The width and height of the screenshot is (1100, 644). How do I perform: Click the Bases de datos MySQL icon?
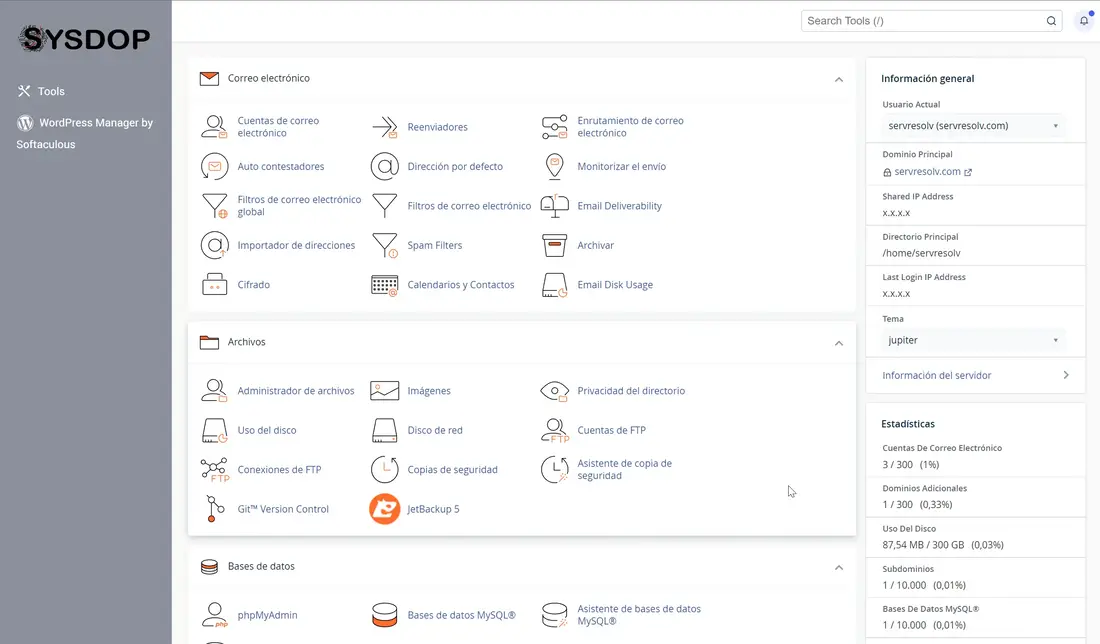tap(384, 615)
